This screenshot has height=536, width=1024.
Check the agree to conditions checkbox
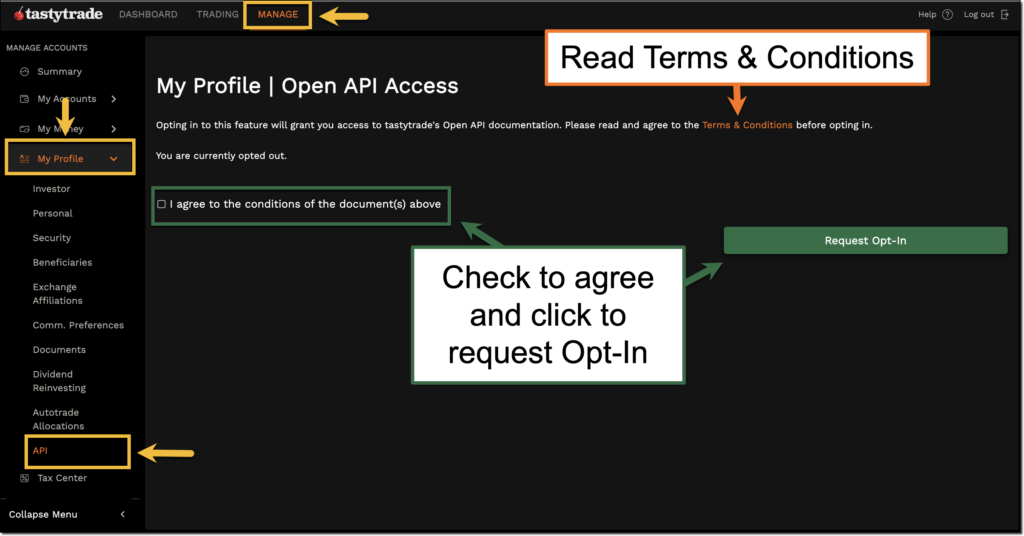point(162,204)
